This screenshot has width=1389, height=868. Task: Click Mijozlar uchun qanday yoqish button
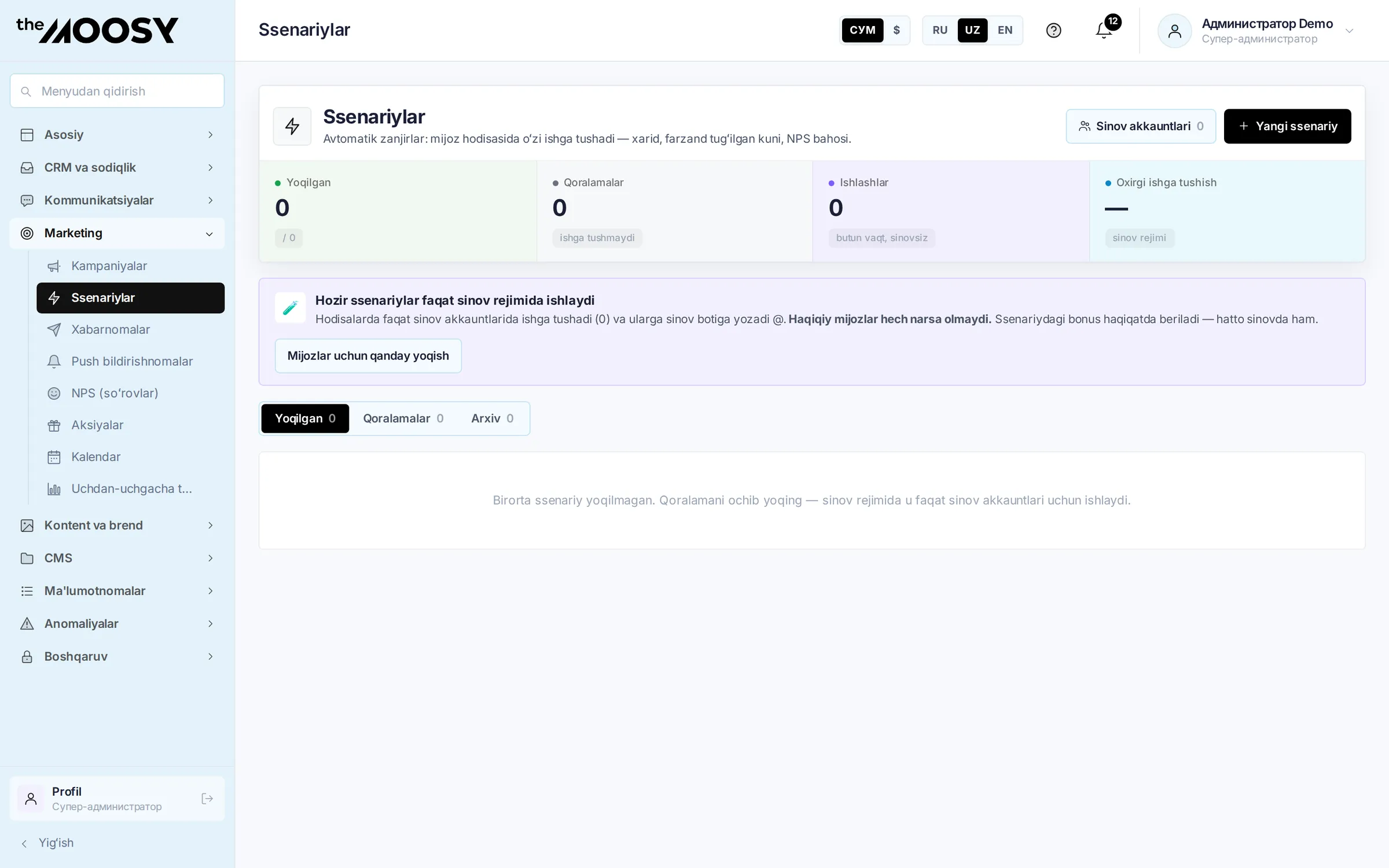pos(368,356)
